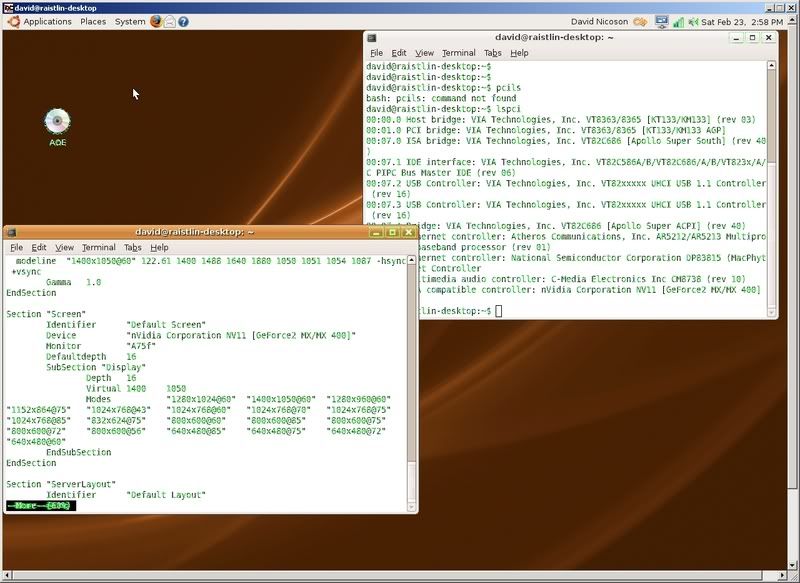The image size is (800, 583).
Task: Close the front terminal window
Action: [409, 232]
